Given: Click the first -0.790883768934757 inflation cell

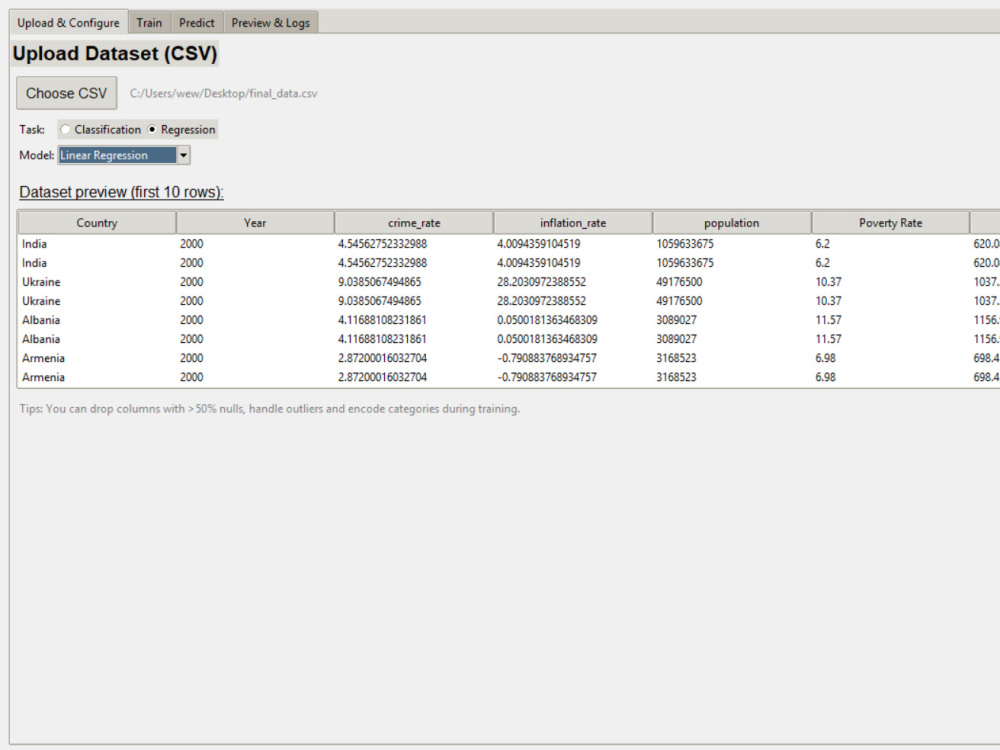Looking at the screenshot, I should coord(547,358).
